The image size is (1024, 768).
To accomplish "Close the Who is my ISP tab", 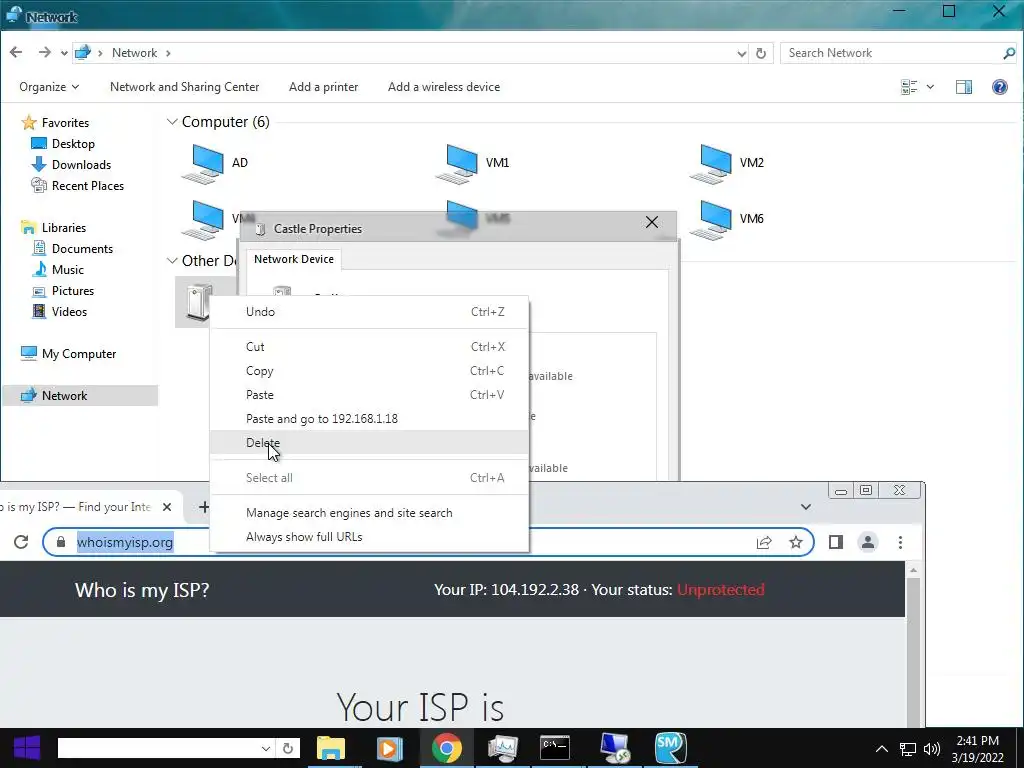I will [x=167, y=507].
